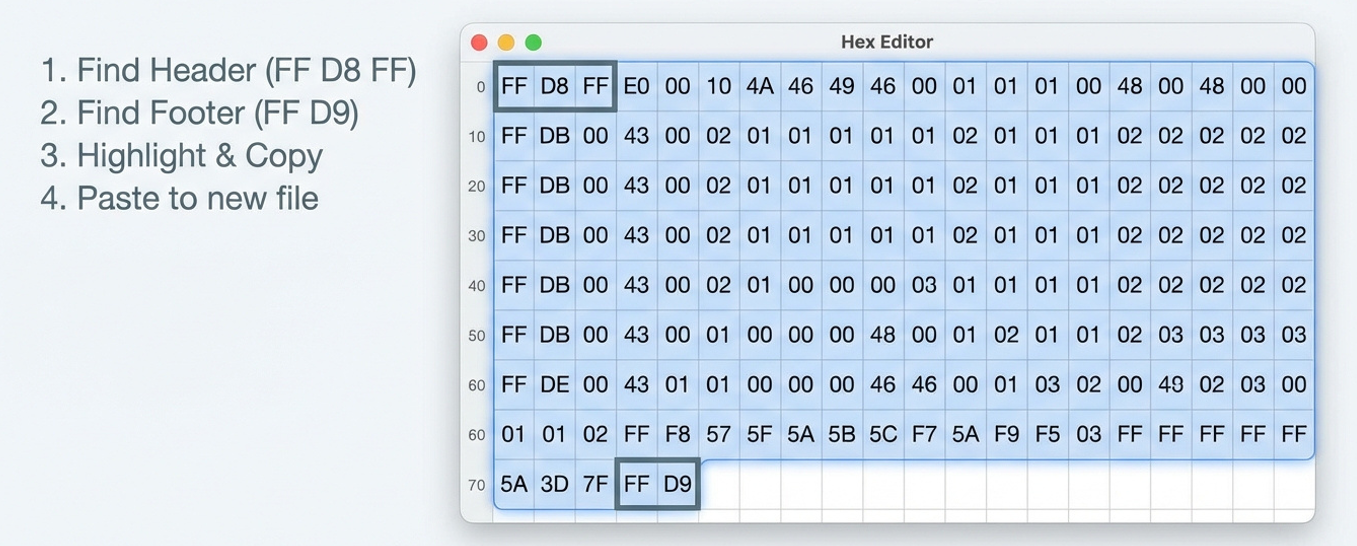This screenshot has height=546, width=1357.
Task: Select the F8 byte cell
Action: point(677,435)
